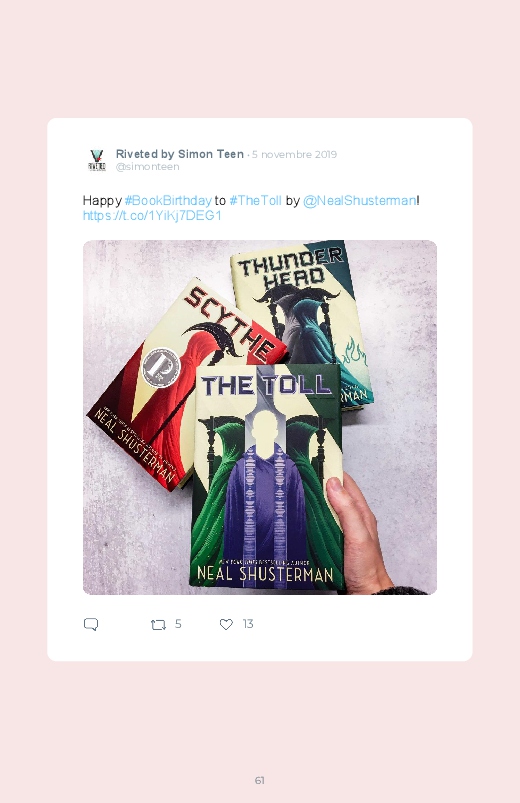
Task: Open the #BookBirthday hashtag
Action: tap(168, 200)
